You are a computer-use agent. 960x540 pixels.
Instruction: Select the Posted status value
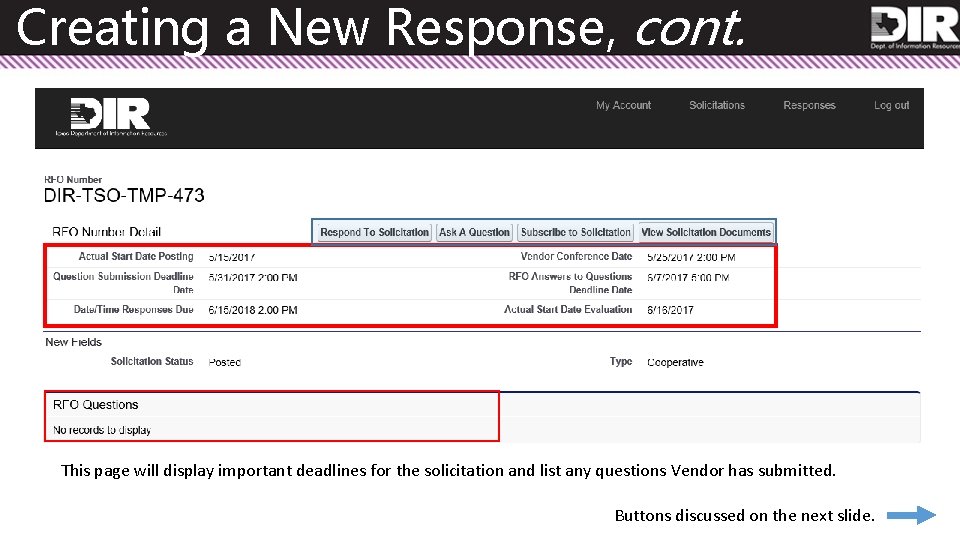(225, 362)
